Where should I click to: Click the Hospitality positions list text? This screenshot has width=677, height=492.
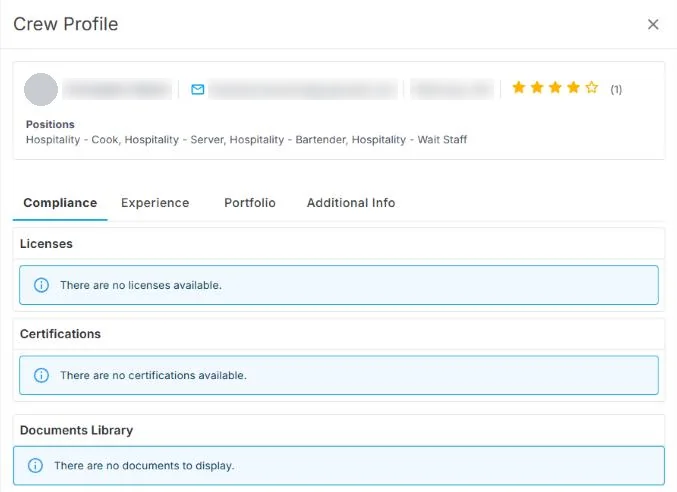(247, 139)
